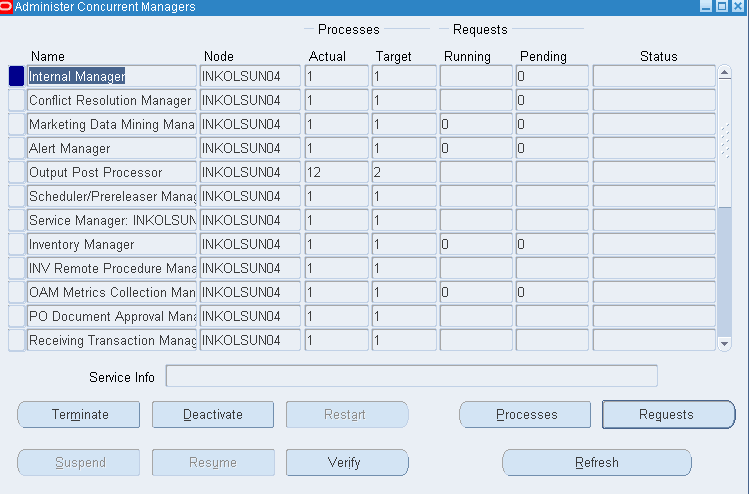
Task: Click the Oracle window icon in title bar
Action: click(6, 7)
